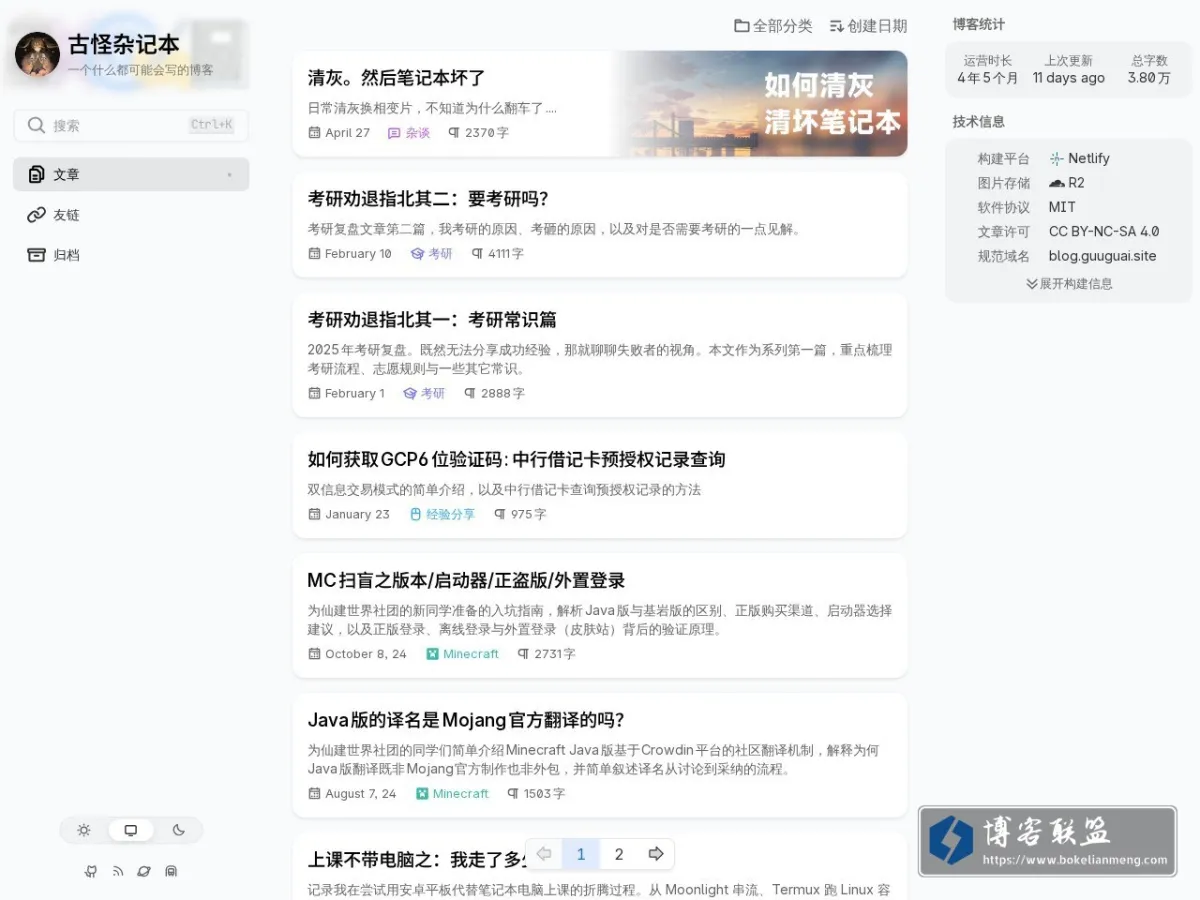Open Minecraft tag on August 7 post
The image size is (1200, 900).
coord(452,794)
